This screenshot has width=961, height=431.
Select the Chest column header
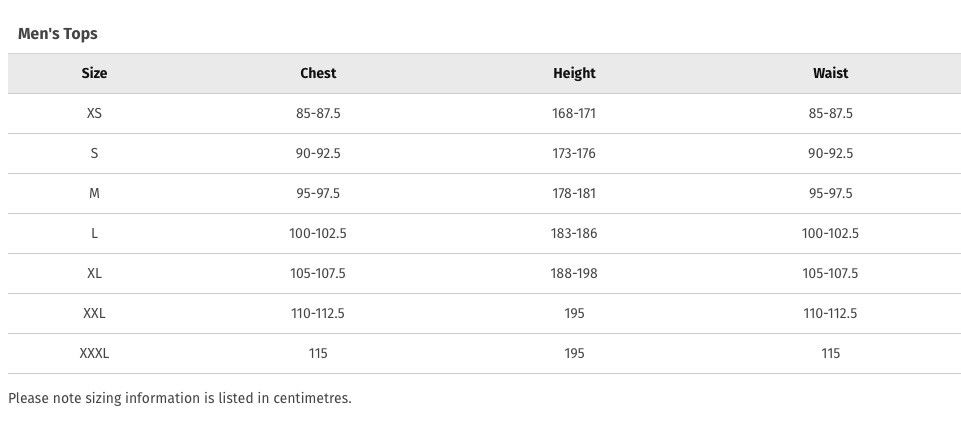coord(318,73)
